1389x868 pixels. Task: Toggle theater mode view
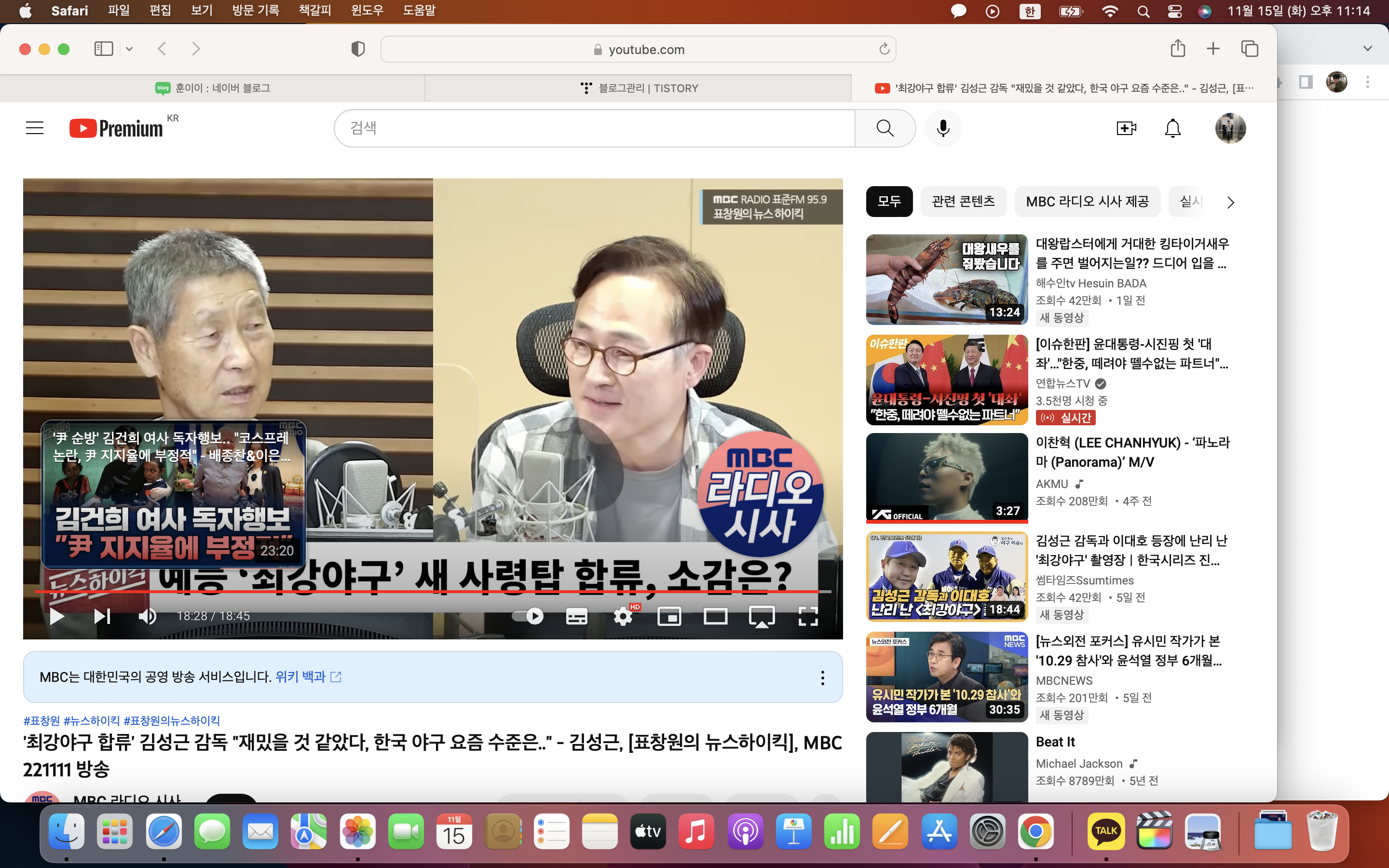point(716,616)
